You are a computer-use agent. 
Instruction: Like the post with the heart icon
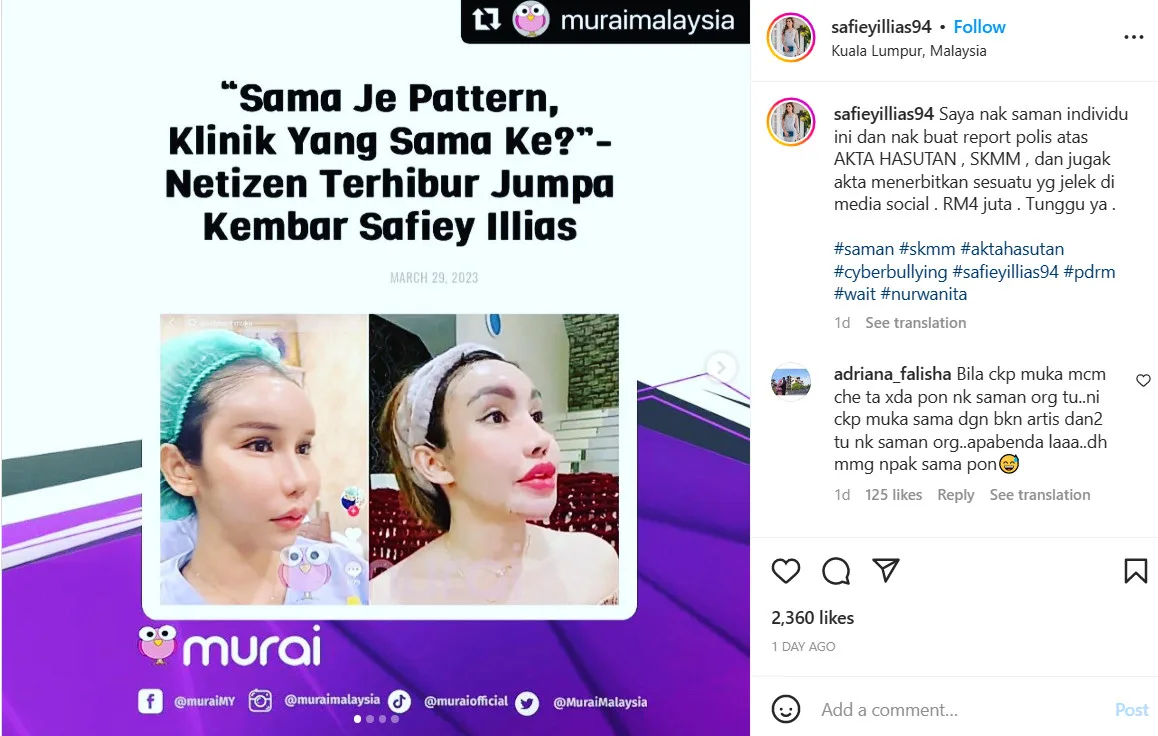(x=786, y=571)
